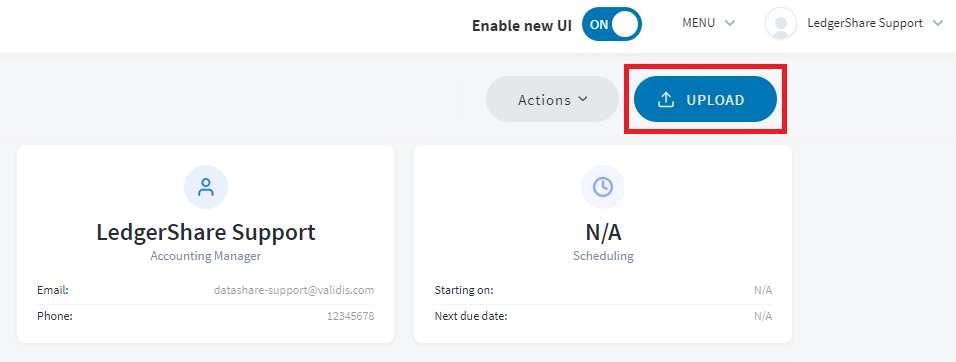Screen dimensions: 956x362
Task: Click the blue UPLOAD button
Action: 705,99
